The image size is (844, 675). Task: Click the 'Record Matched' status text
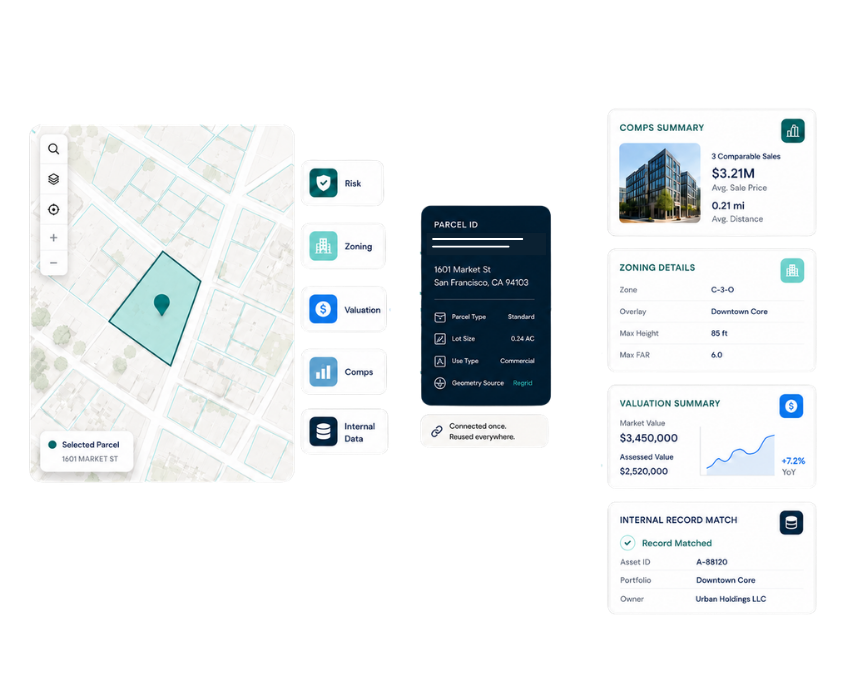(x=677, y=543)
